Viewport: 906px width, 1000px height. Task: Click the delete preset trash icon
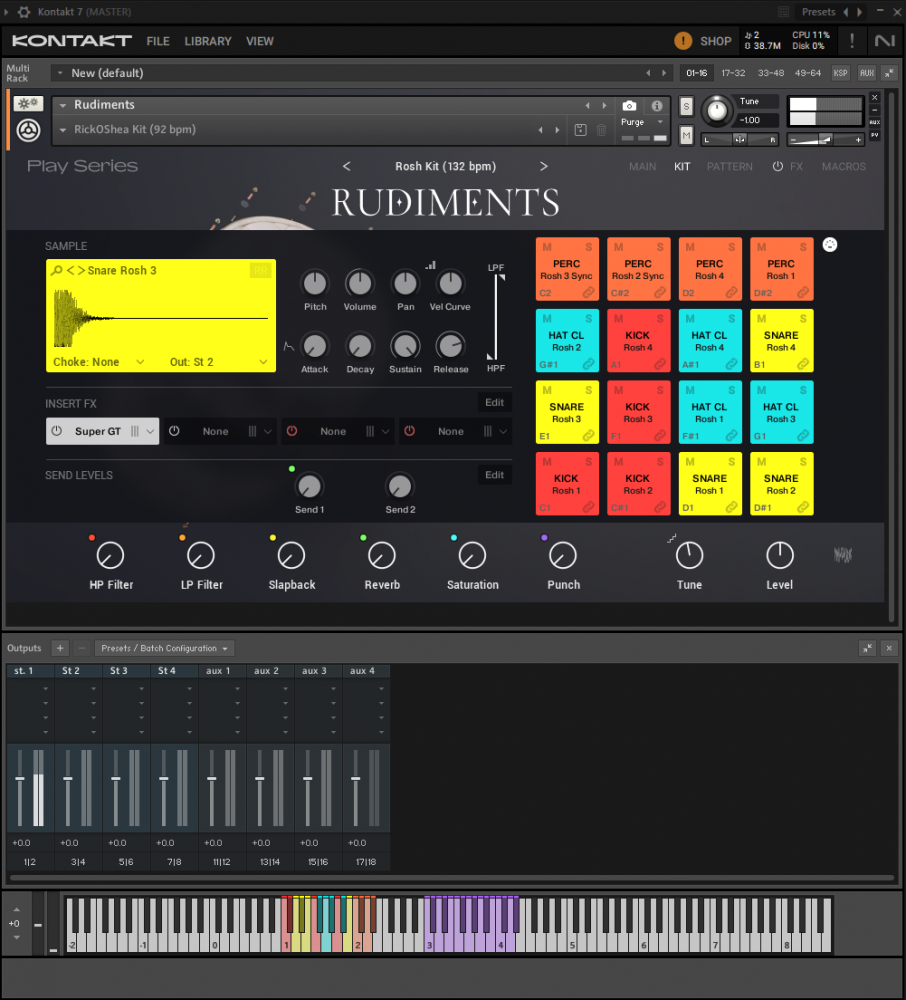(601, 130)
